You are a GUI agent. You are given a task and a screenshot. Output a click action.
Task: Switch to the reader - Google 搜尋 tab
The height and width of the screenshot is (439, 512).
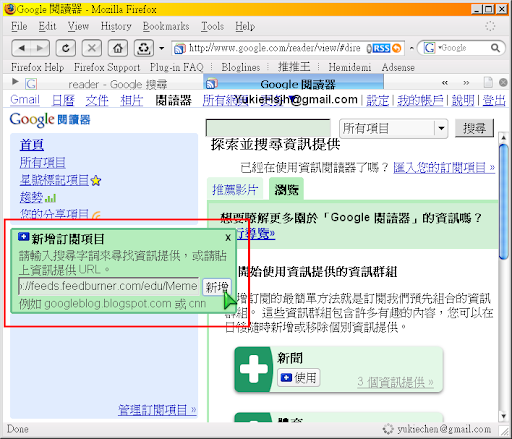point(113,84)
